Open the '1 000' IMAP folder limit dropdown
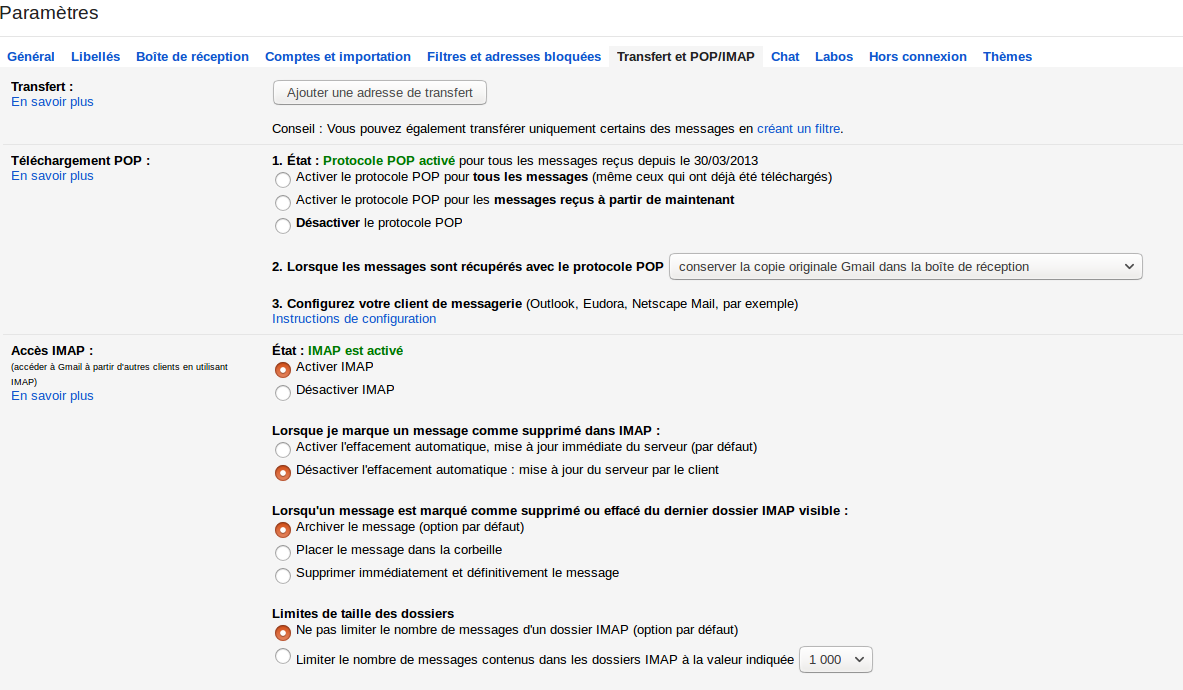This screenshot has height=690, width=1183. click(836, 660)
